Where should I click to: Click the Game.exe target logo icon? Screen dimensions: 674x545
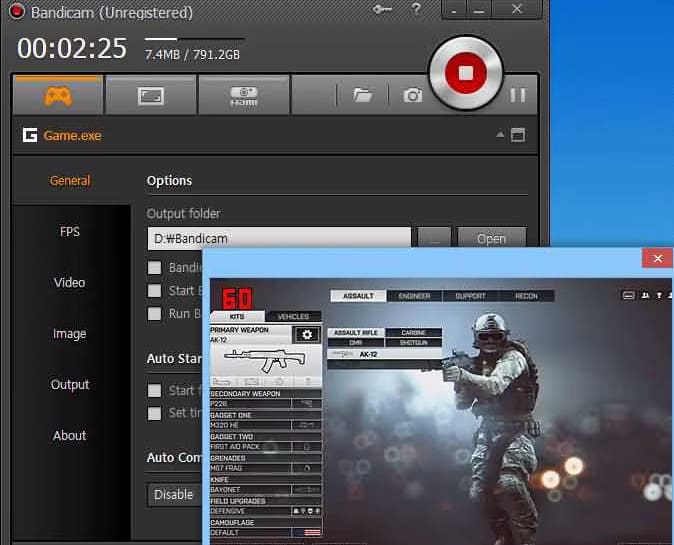coord(30,135)
